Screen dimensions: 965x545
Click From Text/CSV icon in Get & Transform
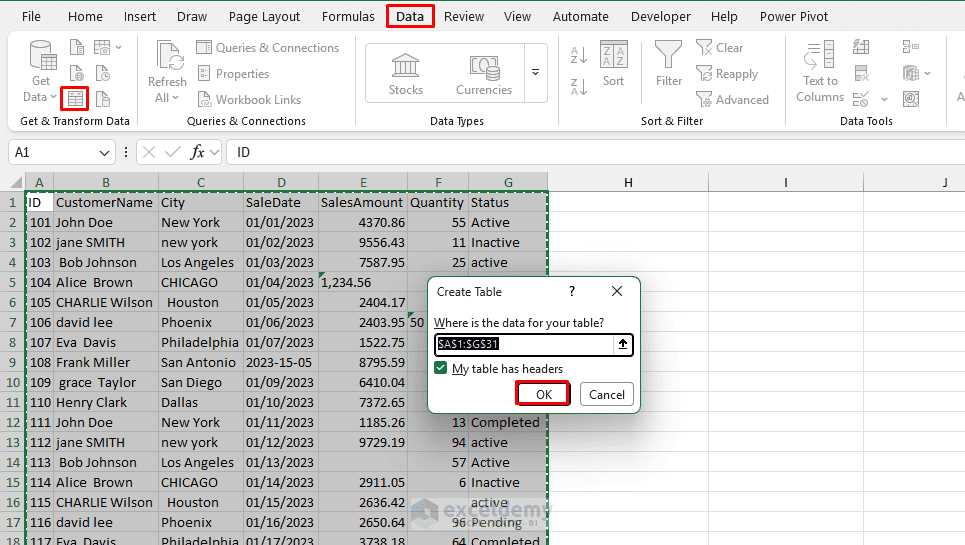[x=76, y=47]
